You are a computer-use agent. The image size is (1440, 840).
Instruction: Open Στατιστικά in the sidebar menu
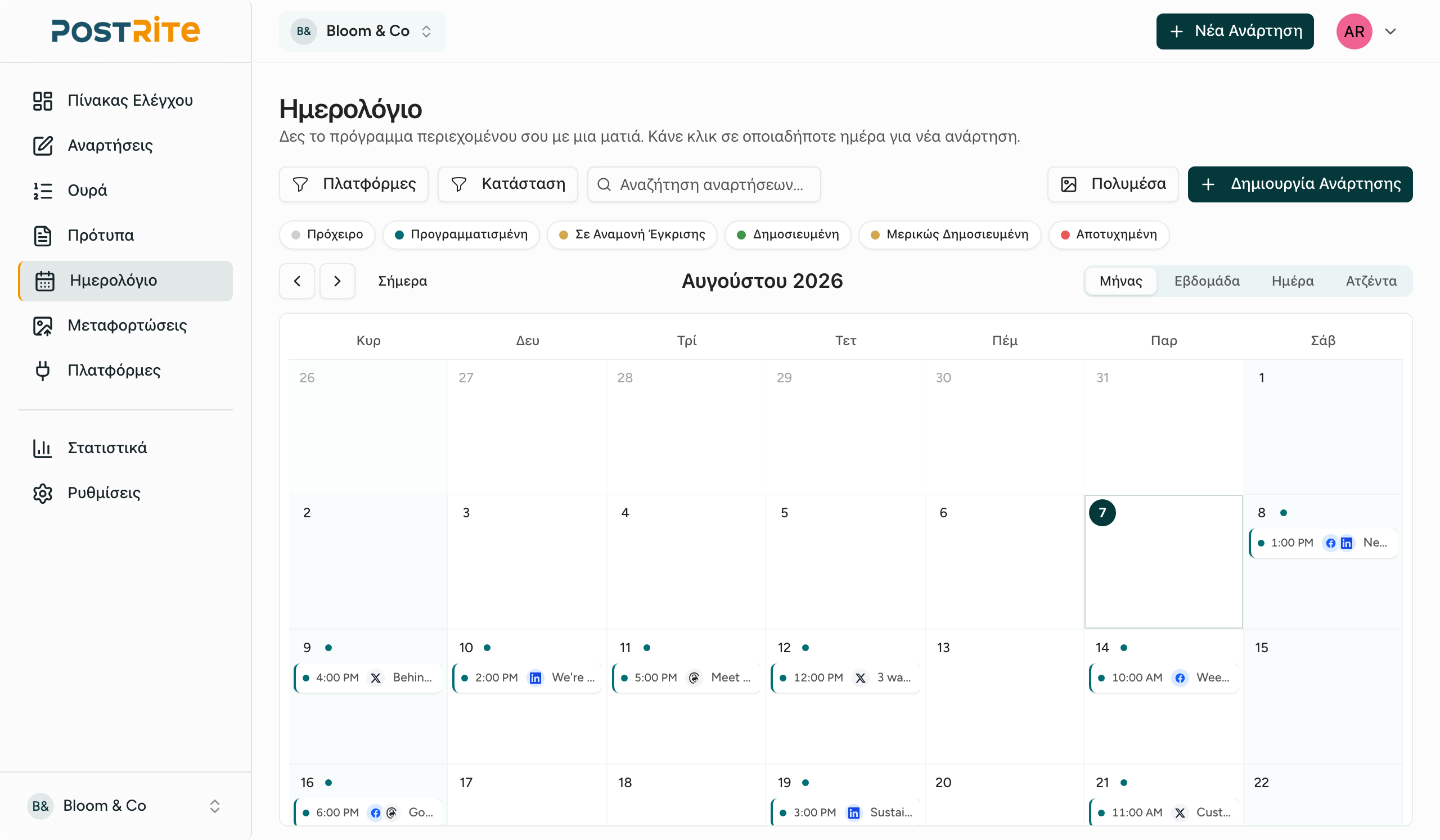[x=125, y=448]
